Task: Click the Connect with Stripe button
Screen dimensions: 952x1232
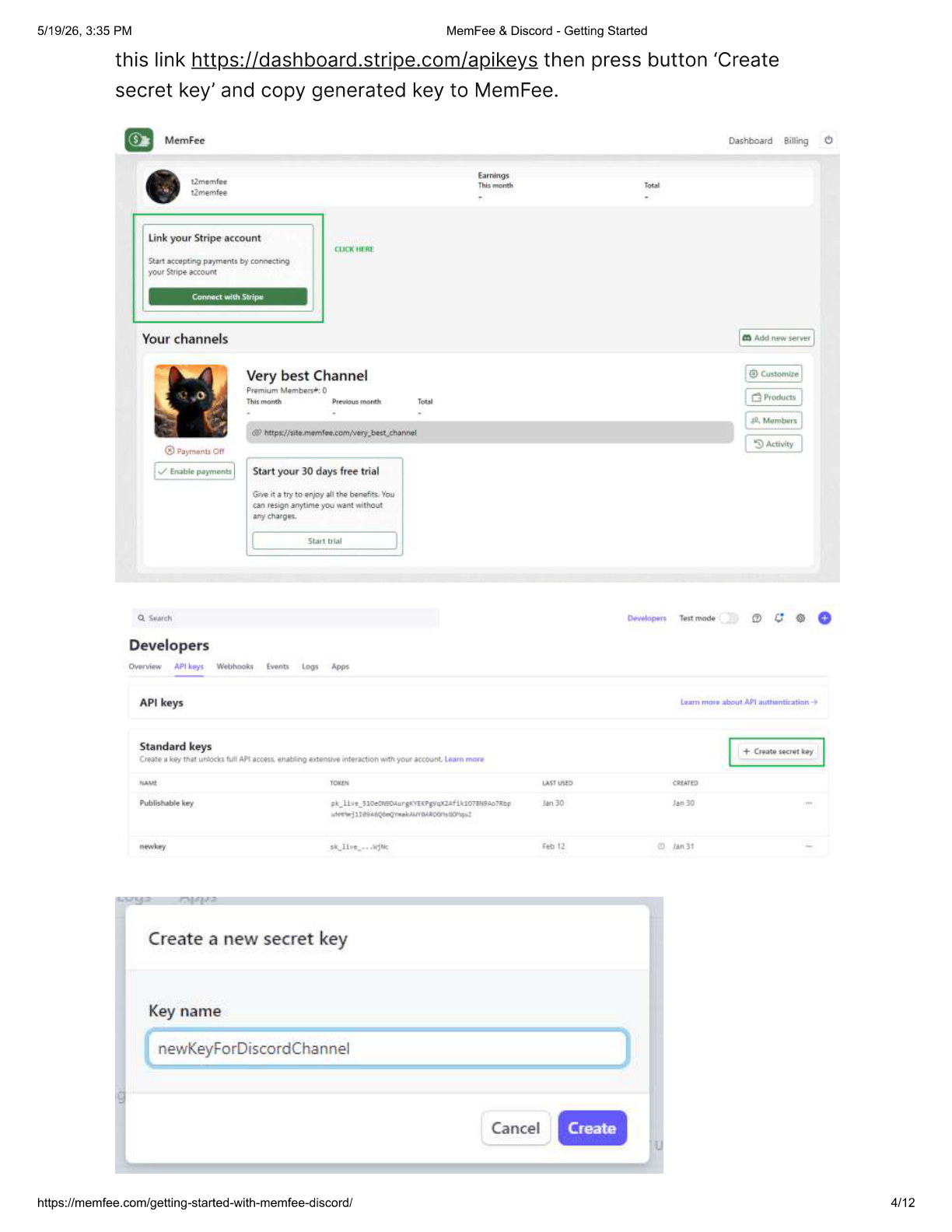Action: point(228,297)
